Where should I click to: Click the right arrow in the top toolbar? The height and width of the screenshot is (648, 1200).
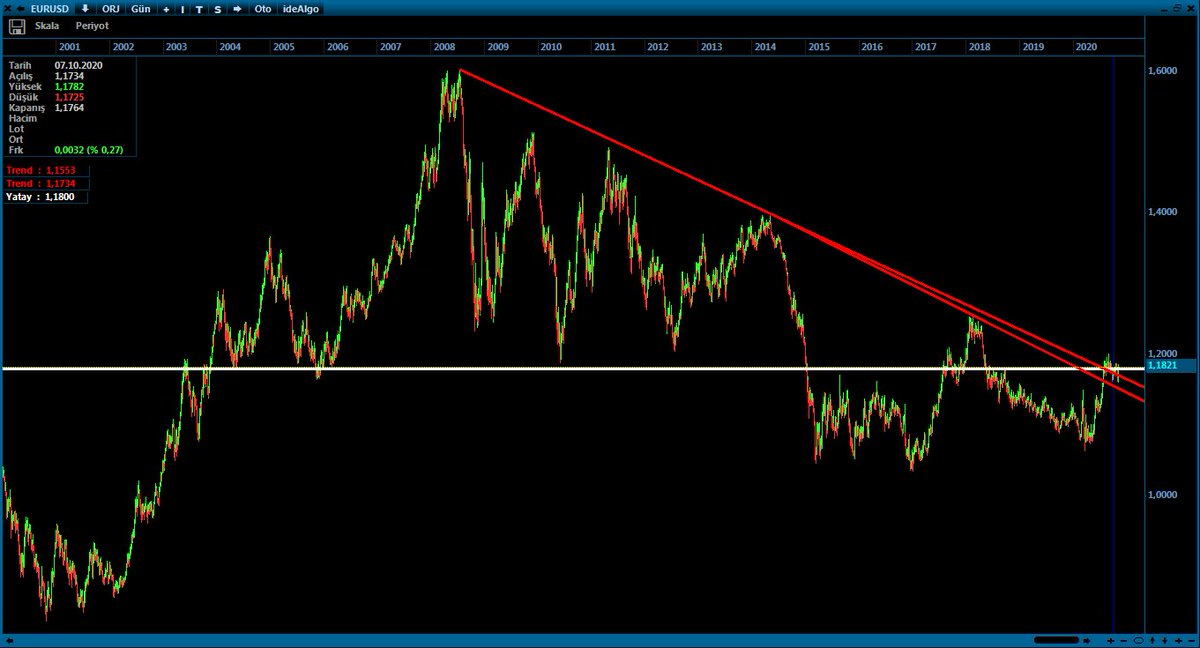(x=237, y=9)
